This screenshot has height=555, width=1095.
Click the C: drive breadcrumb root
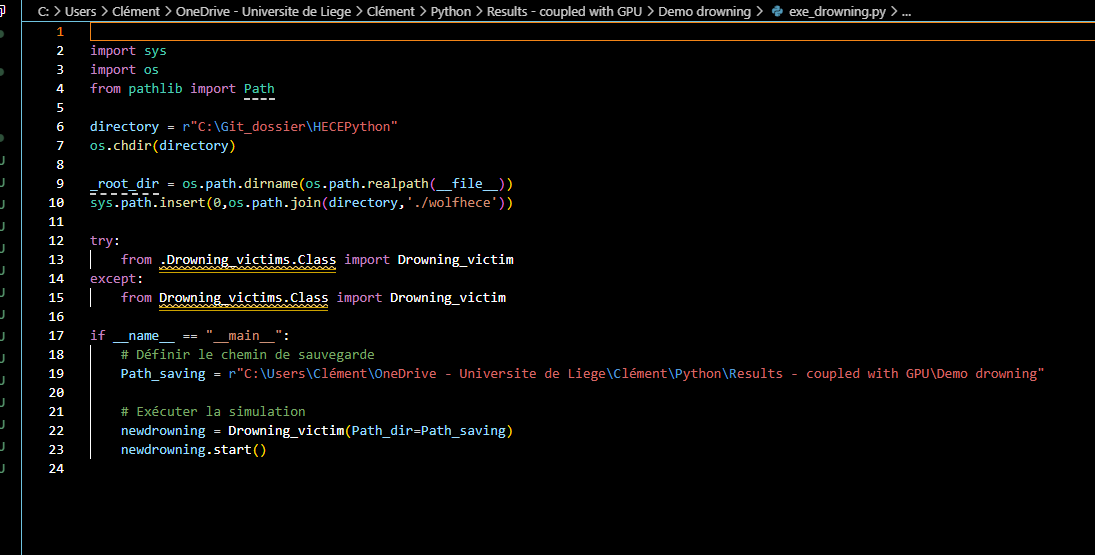click(x=43, y=12)
